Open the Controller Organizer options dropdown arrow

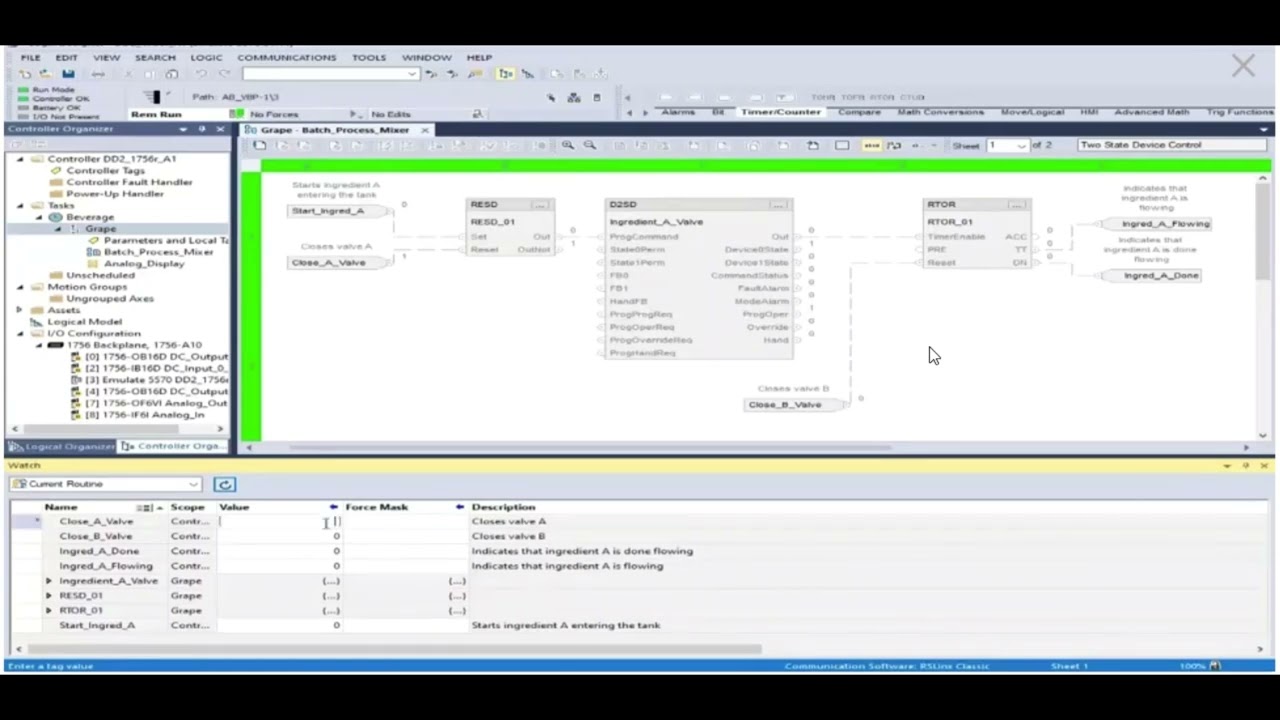tap(183, 129)
